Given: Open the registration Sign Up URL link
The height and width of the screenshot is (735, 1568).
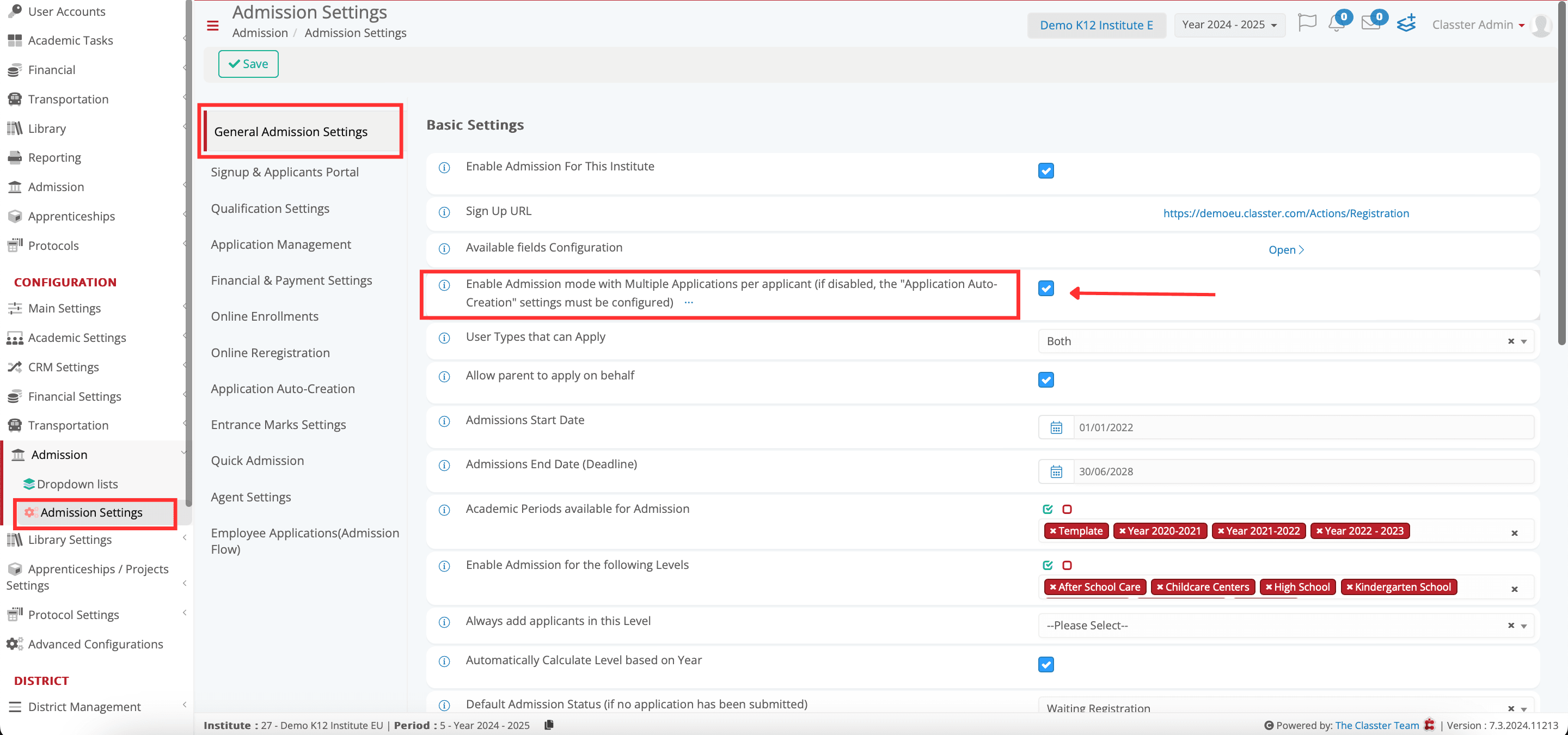Looking at the screenshot, I should pos(1285,213).
